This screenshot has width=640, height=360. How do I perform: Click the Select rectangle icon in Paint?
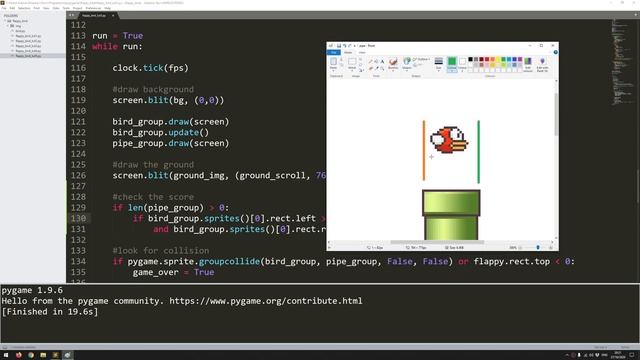(x=352, y=61)
